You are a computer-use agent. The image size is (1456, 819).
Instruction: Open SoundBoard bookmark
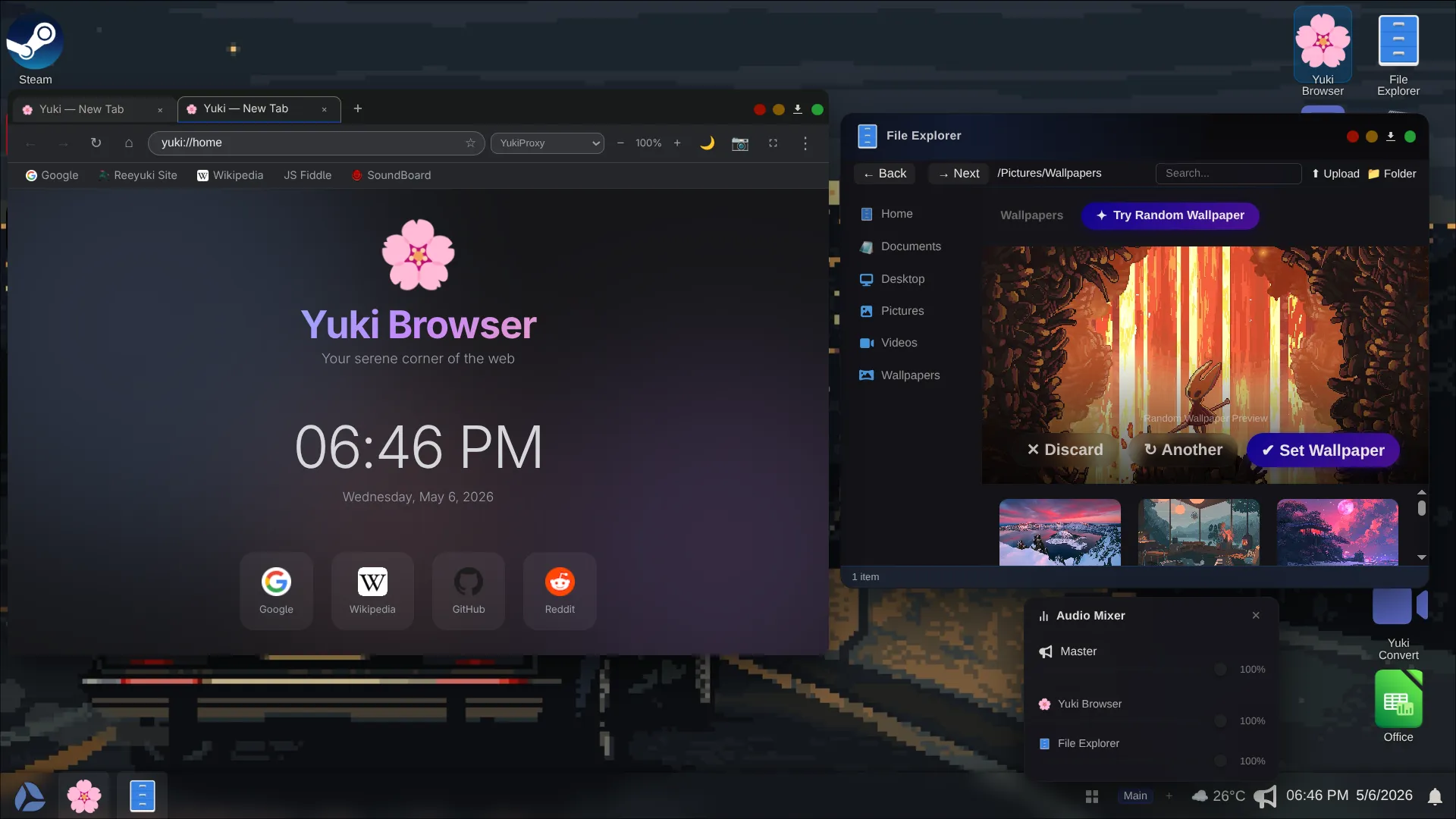[391, 175]
